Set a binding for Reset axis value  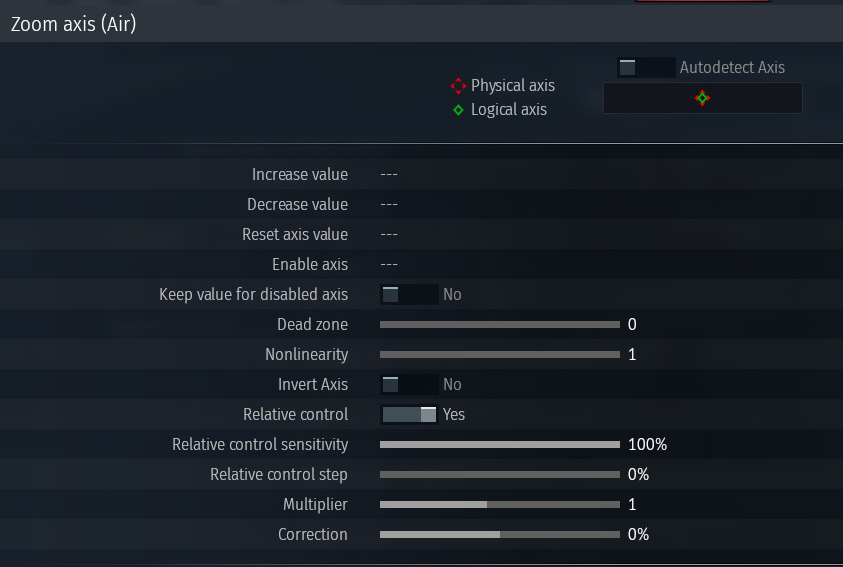[389, 235]
